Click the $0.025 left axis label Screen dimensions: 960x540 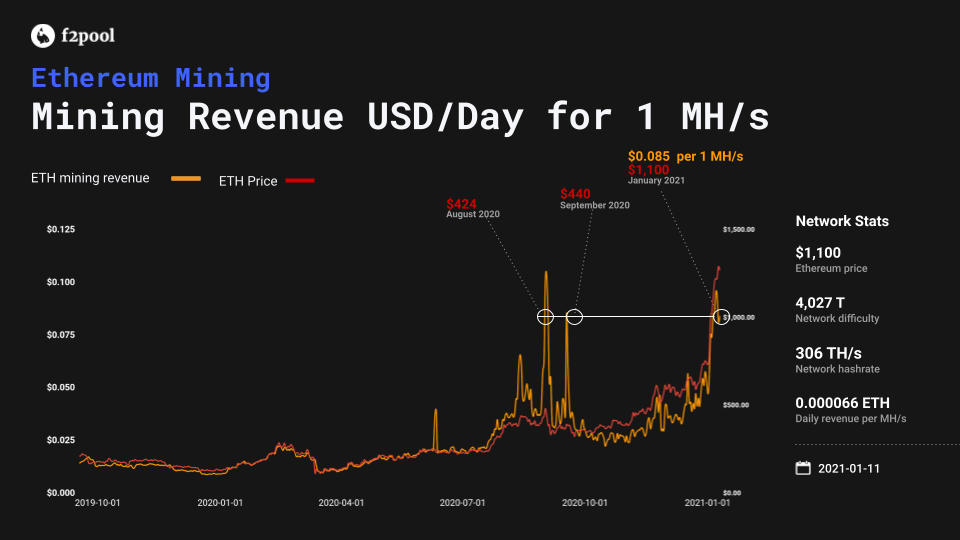click(61, 440)
